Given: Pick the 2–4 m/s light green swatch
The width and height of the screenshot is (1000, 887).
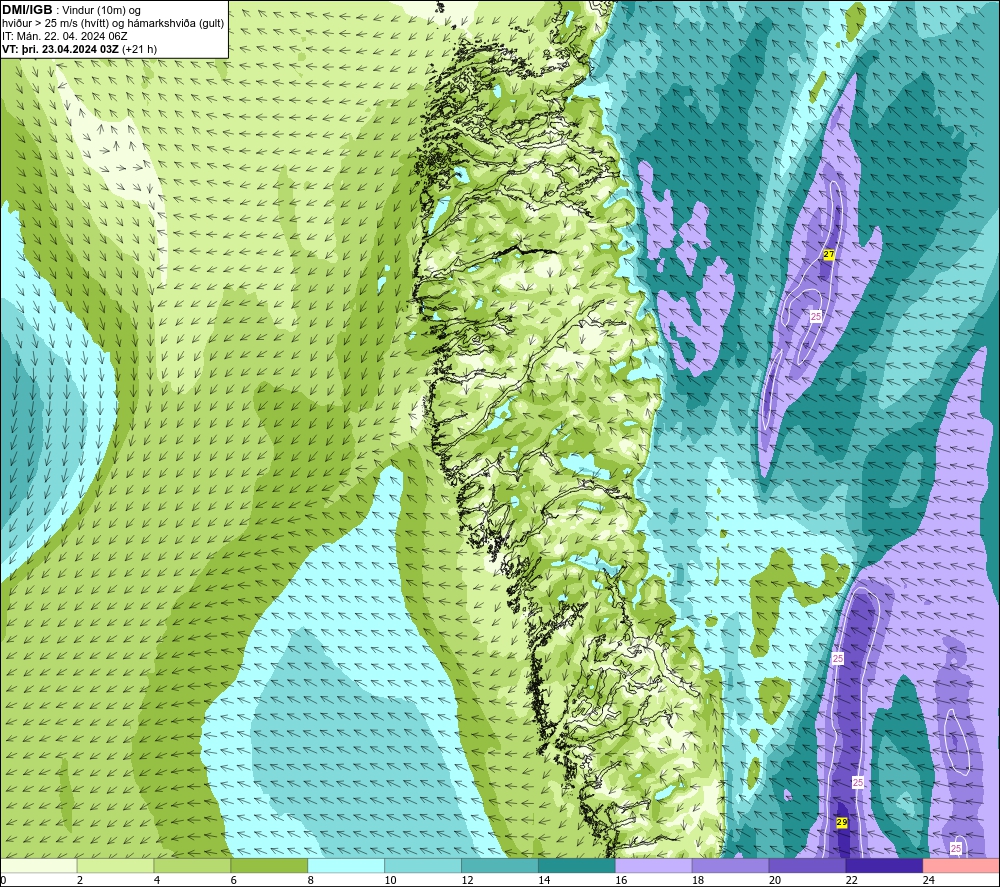Looking at the screenshot, I should coord(115,865).
